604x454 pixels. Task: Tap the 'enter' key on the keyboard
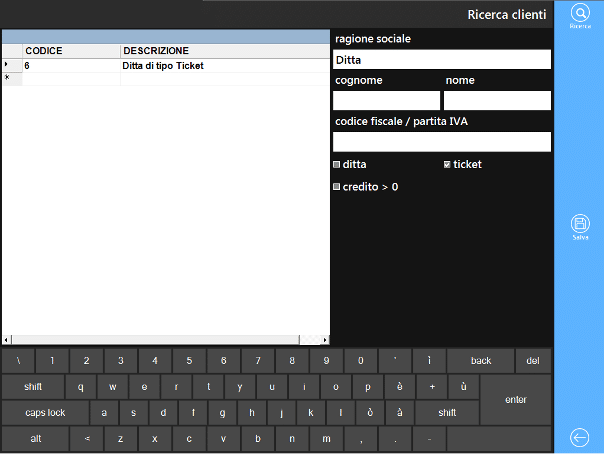(x=515, y=400)
